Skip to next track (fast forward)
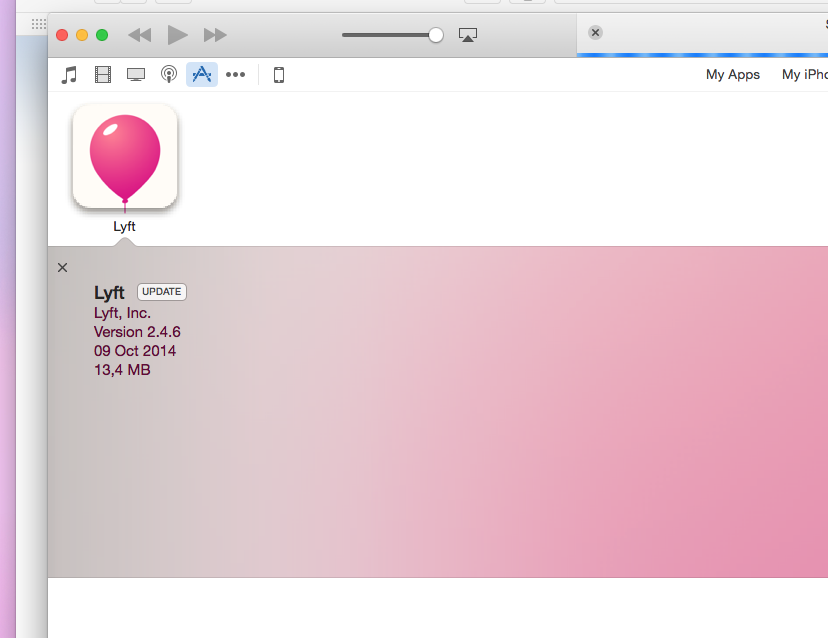This screenshot has width=828, height=638. pos(215,35)
